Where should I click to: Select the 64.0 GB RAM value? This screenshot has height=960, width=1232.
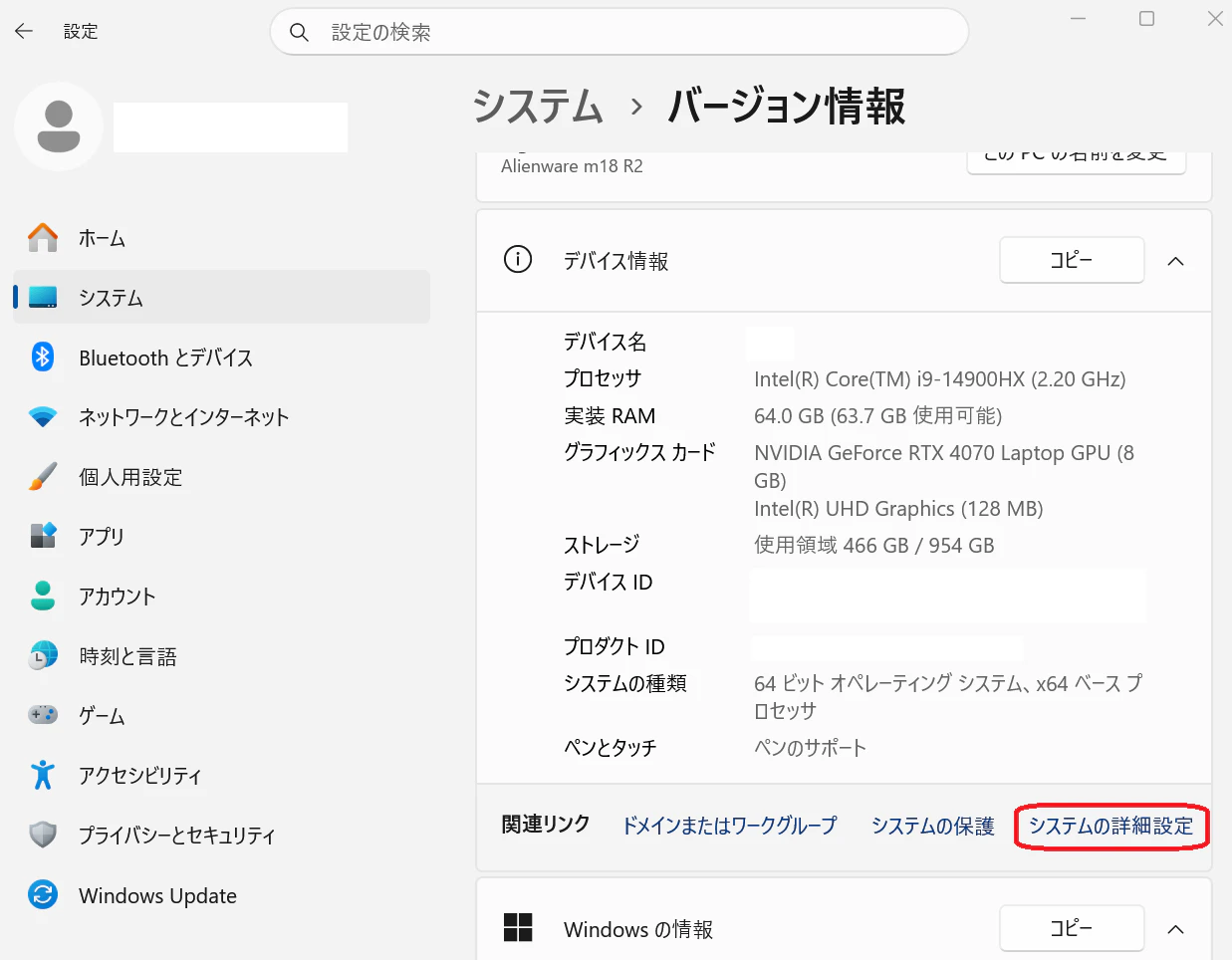[877, 415]
